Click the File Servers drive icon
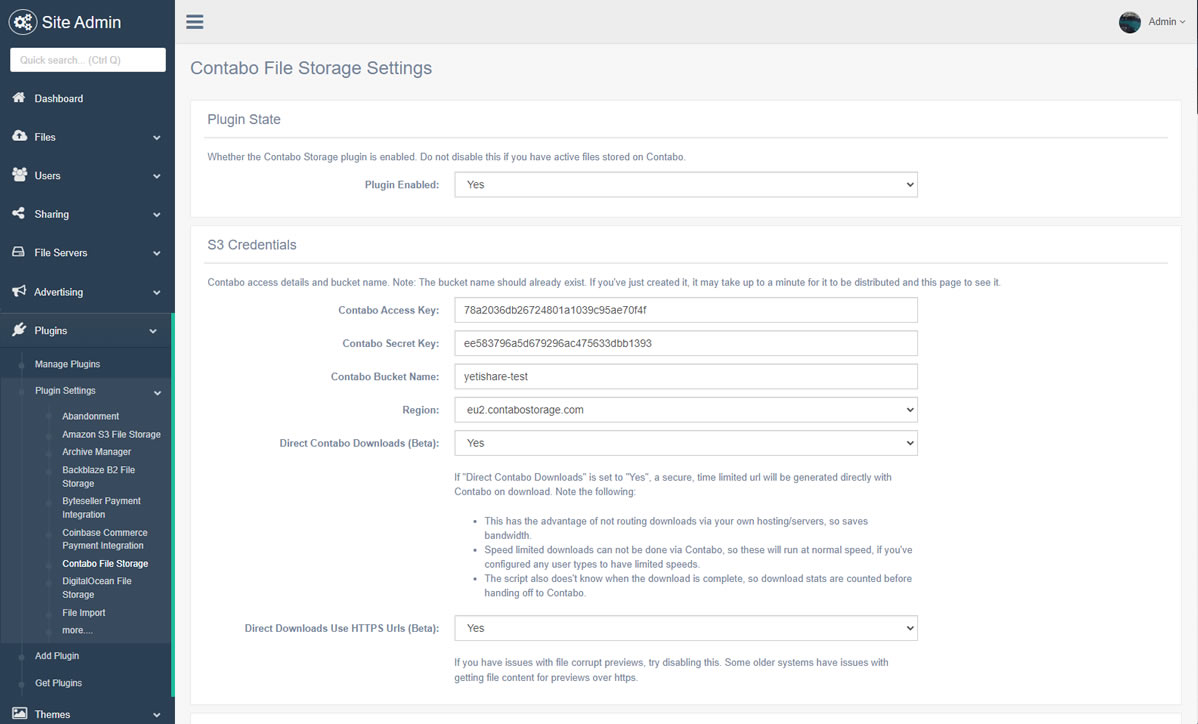This screenshot has width=1198, height=724. [x=18, y=252]
